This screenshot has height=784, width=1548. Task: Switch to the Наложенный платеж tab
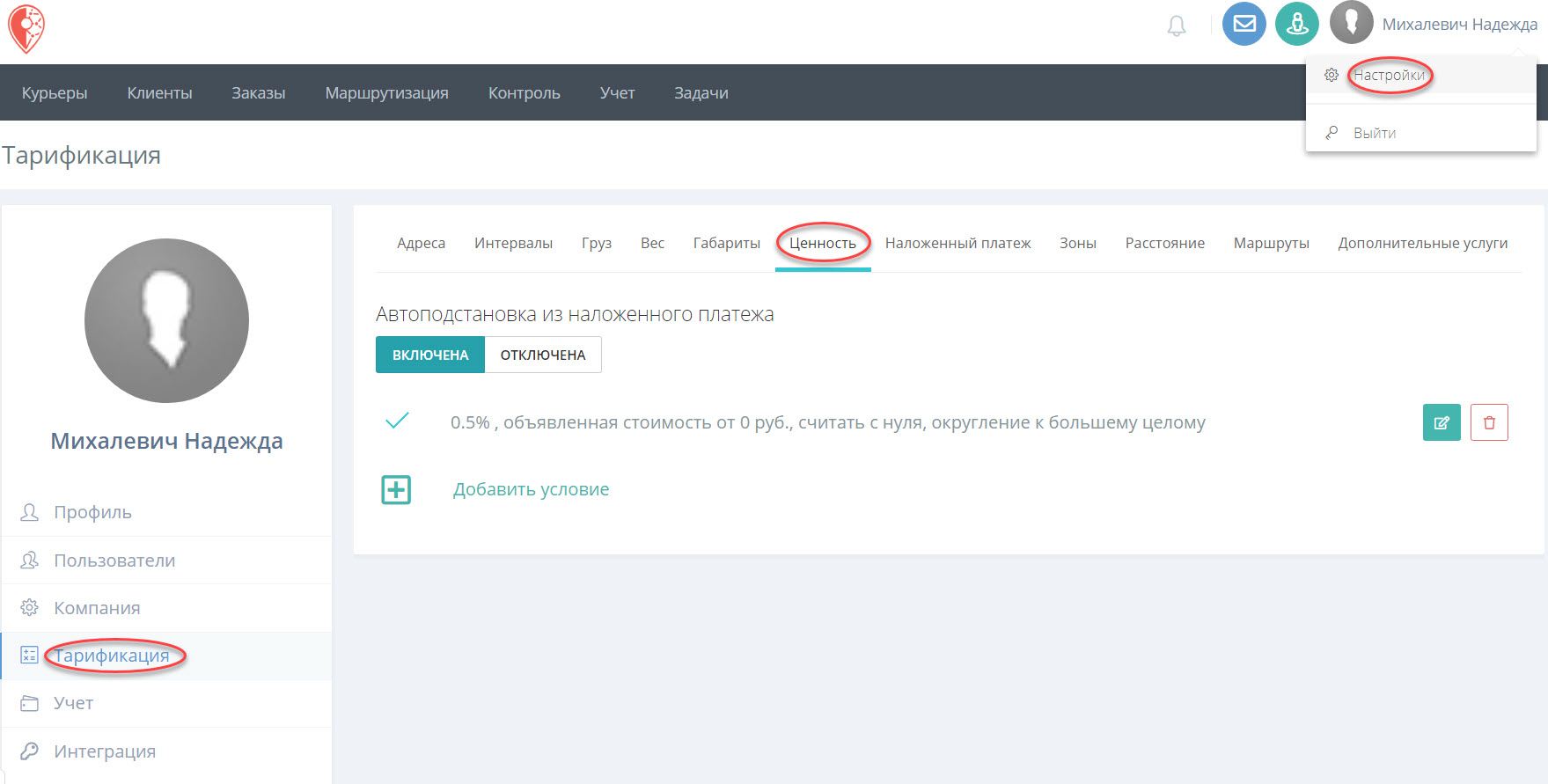(957, 243)
